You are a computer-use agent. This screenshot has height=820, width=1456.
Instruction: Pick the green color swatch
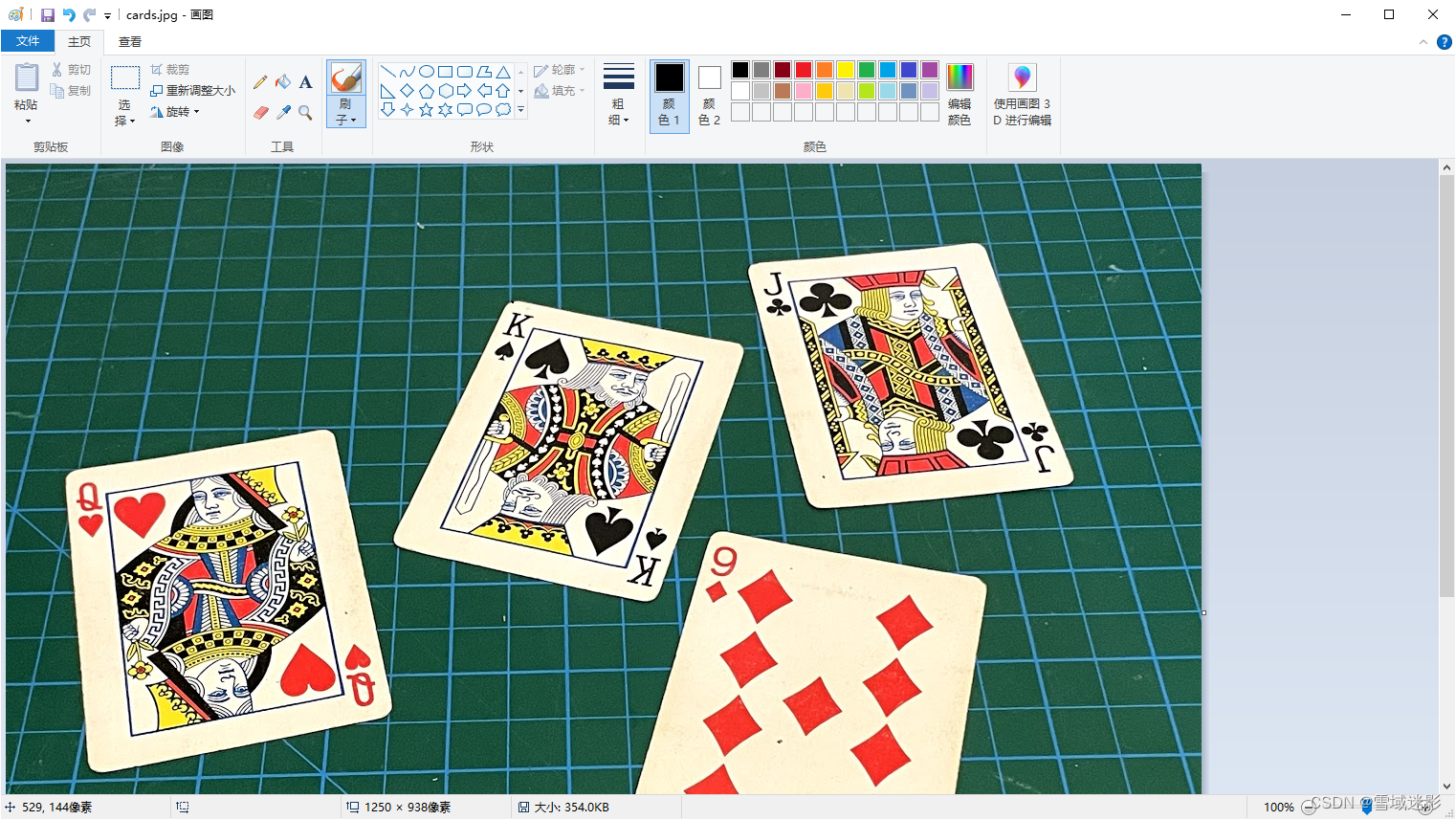[867, 70]
